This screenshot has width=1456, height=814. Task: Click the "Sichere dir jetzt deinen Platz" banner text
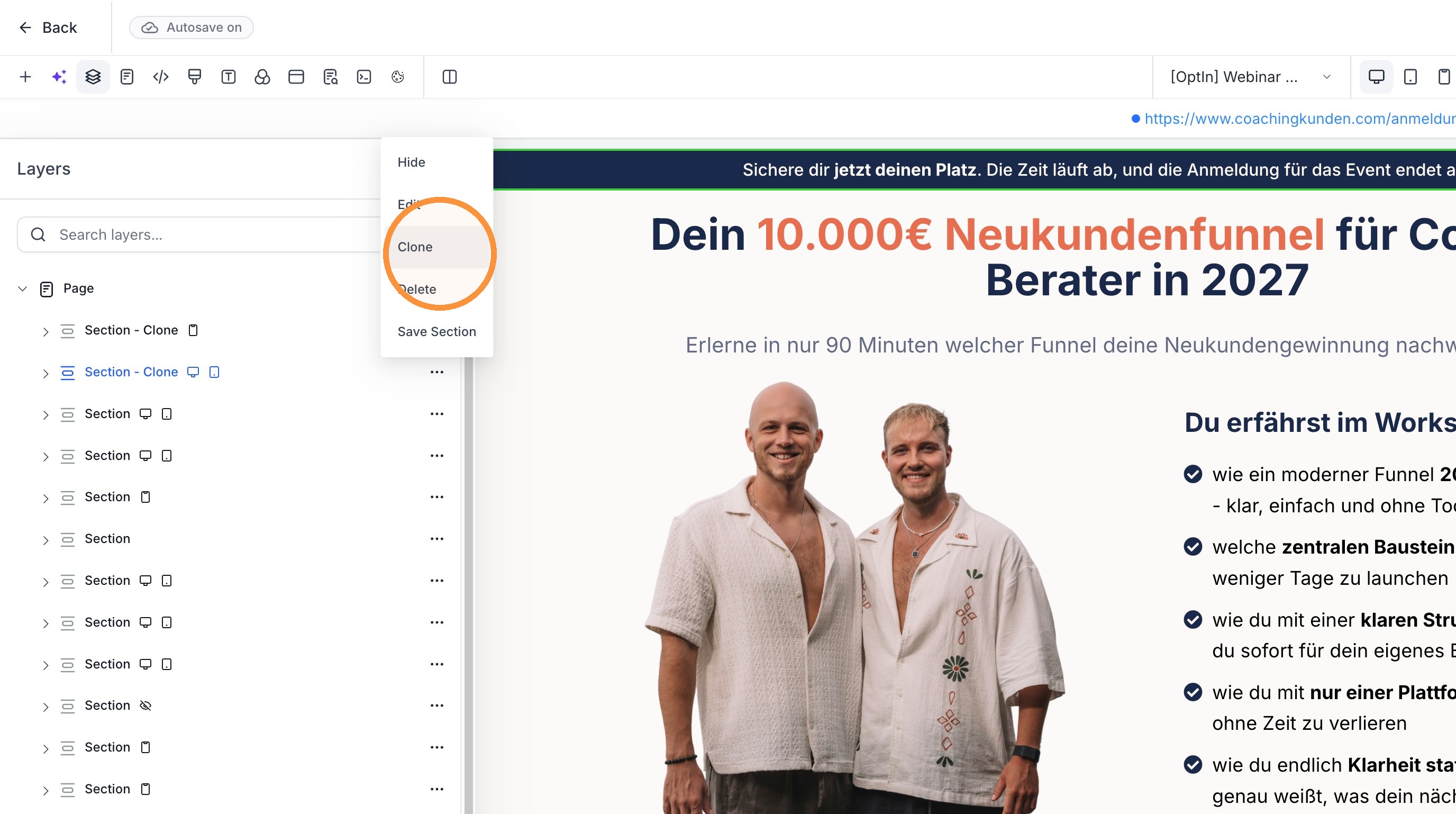[x=859, y=169]
